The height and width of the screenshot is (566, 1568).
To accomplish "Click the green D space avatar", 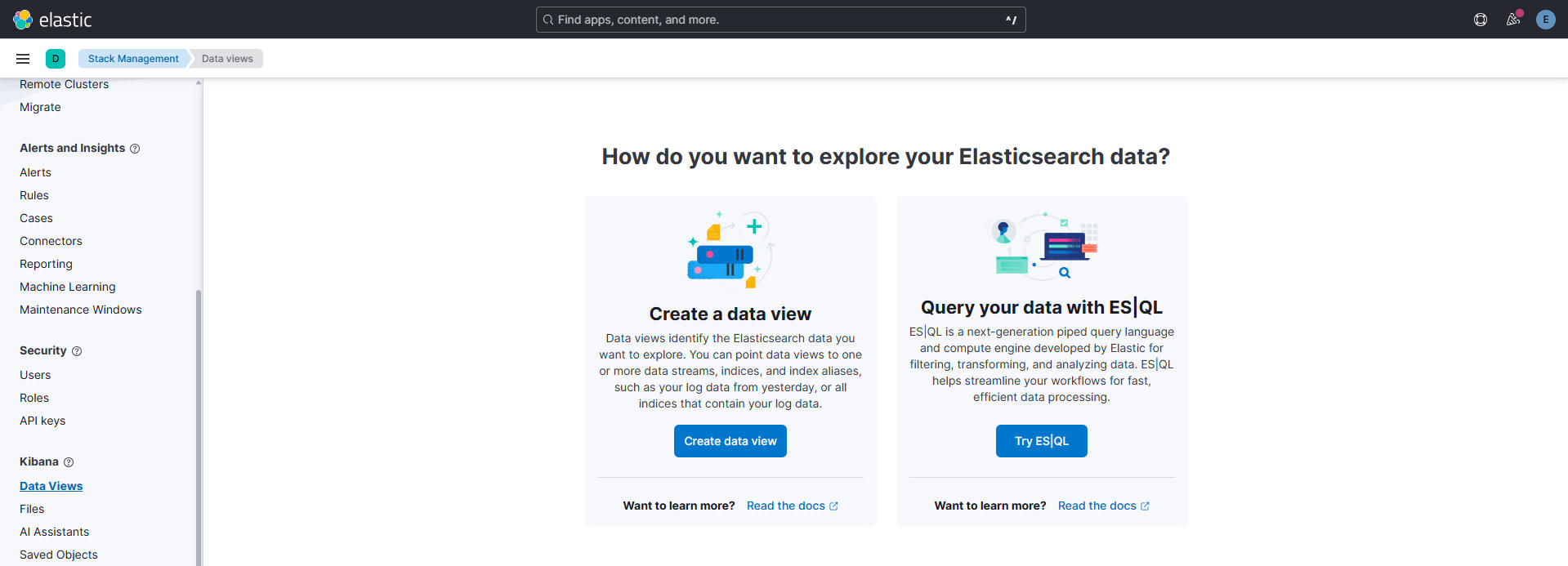I will (56, 59).
